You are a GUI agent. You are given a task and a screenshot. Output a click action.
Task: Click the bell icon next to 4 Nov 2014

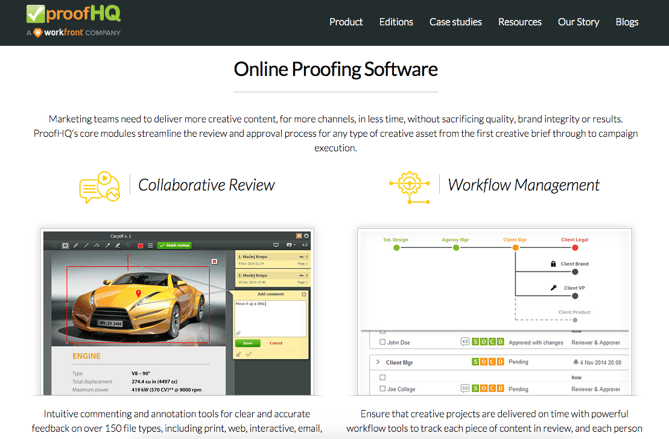(576, 362)
